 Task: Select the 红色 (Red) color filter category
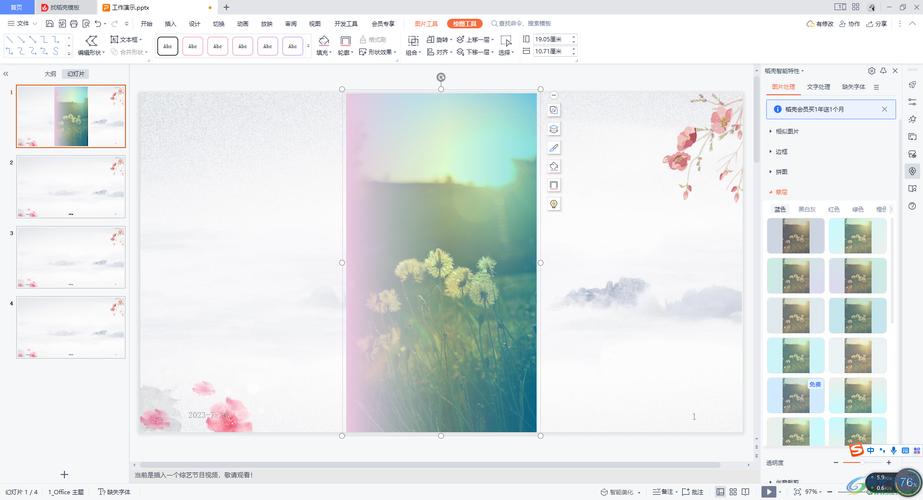pyautogui.click(x=833, y=209)
